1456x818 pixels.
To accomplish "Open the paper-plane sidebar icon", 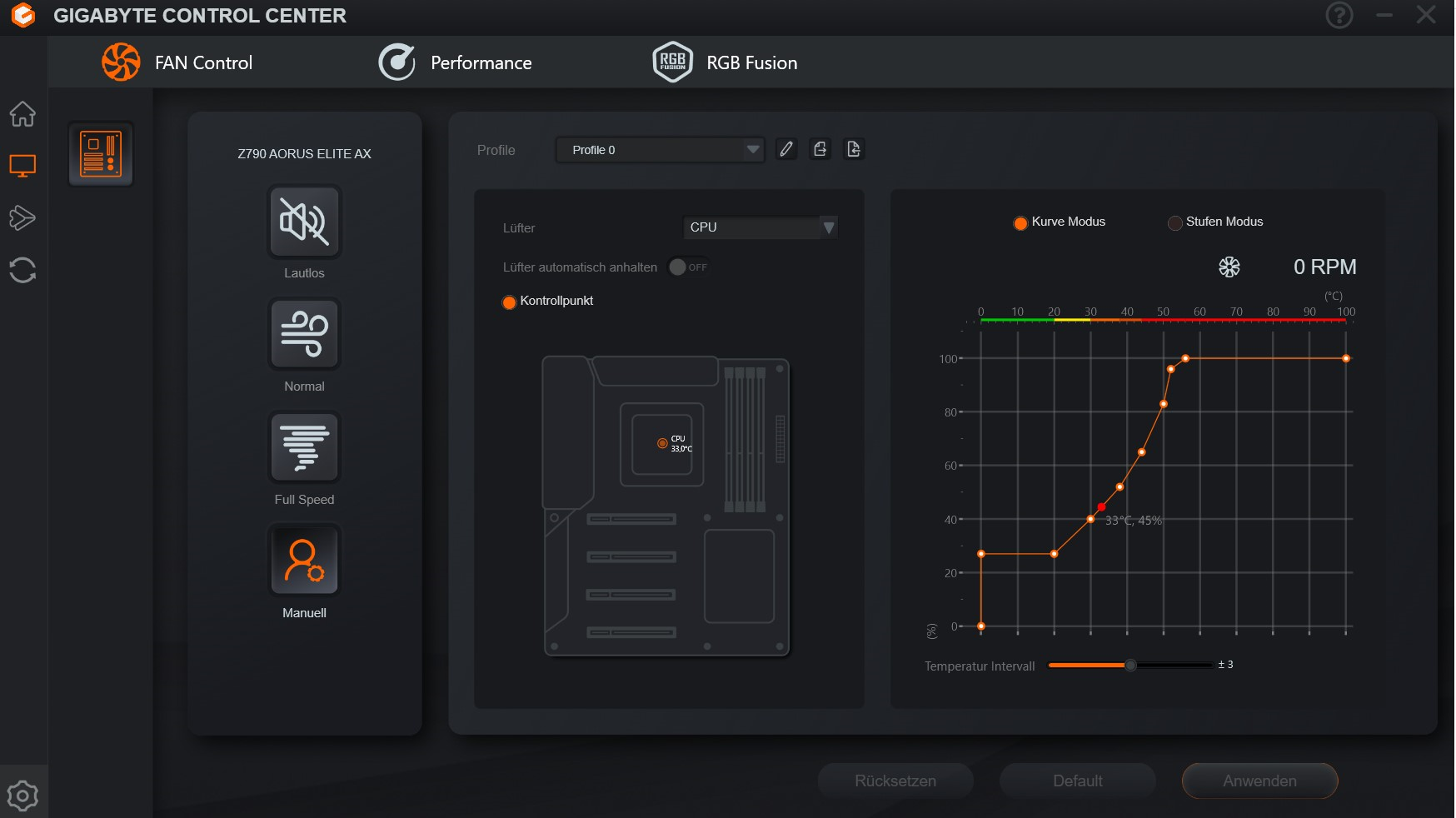I will 22,218.
